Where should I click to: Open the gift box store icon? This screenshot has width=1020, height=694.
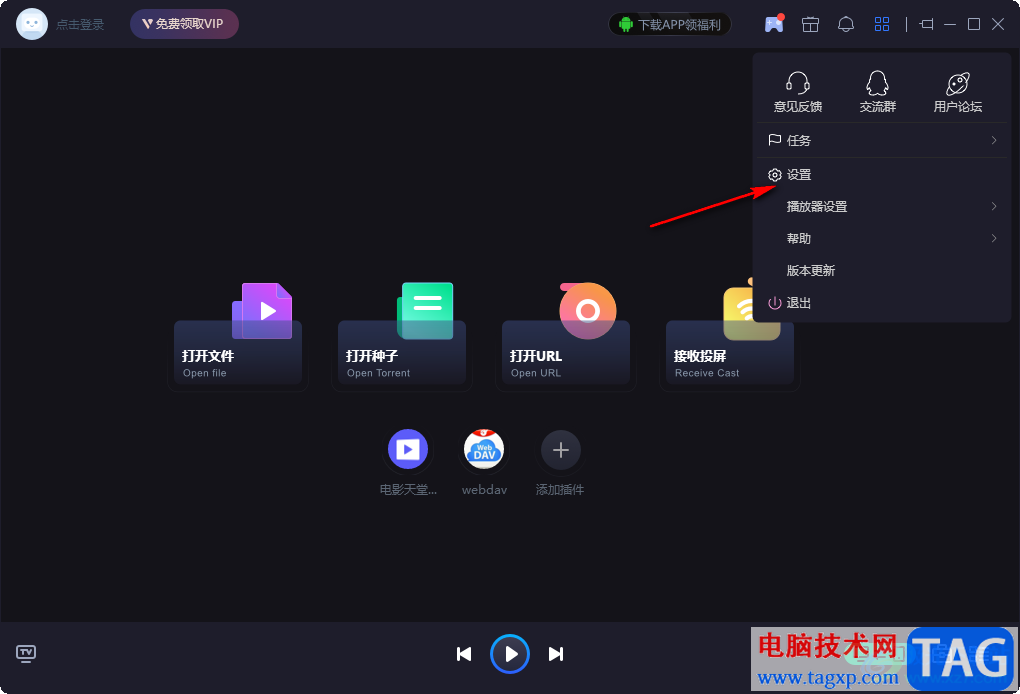pyautogui.click(x=810, y=25)
